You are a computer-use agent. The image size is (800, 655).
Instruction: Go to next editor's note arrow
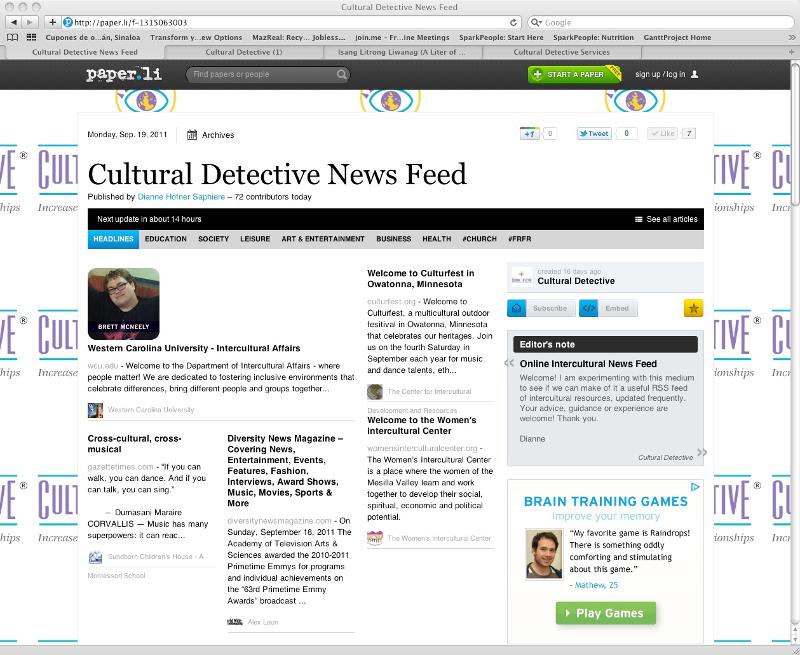[701, 453]
